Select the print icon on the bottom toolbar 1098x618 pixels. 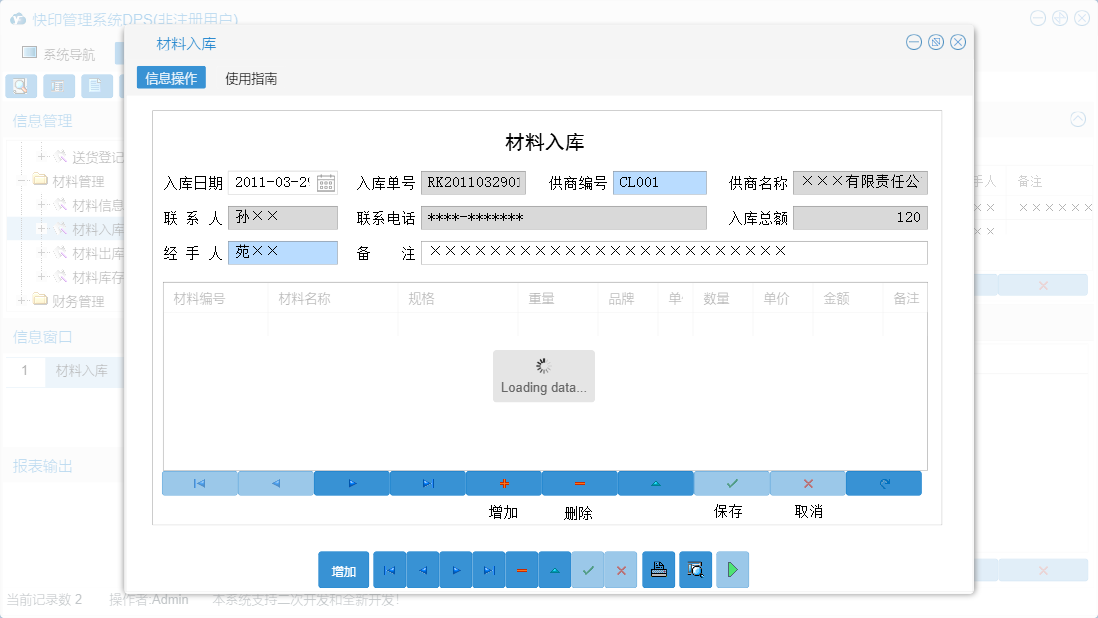point(659,569)
